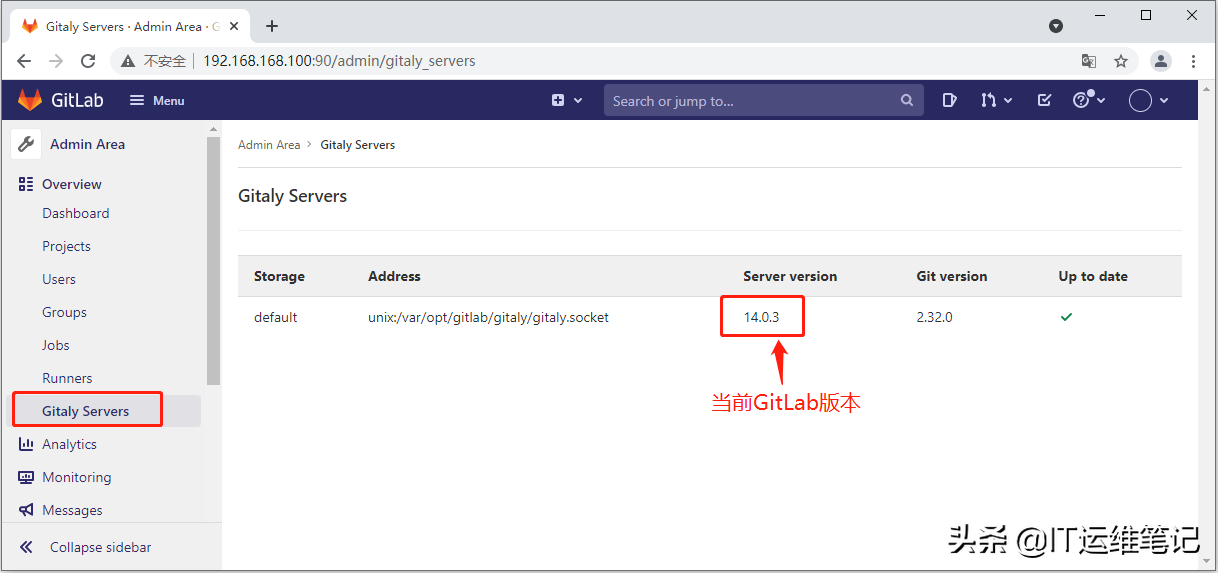This screenshot has width=1218, height=573.
Task: Go forward in browser
Action: 56,61
